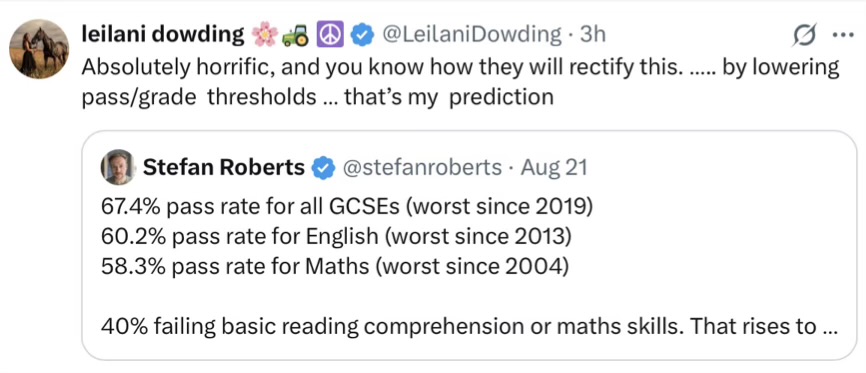The height and width of the screenshot is (373, 866).
Task: Open the three-dot more options menu
Action: [843, 34]
